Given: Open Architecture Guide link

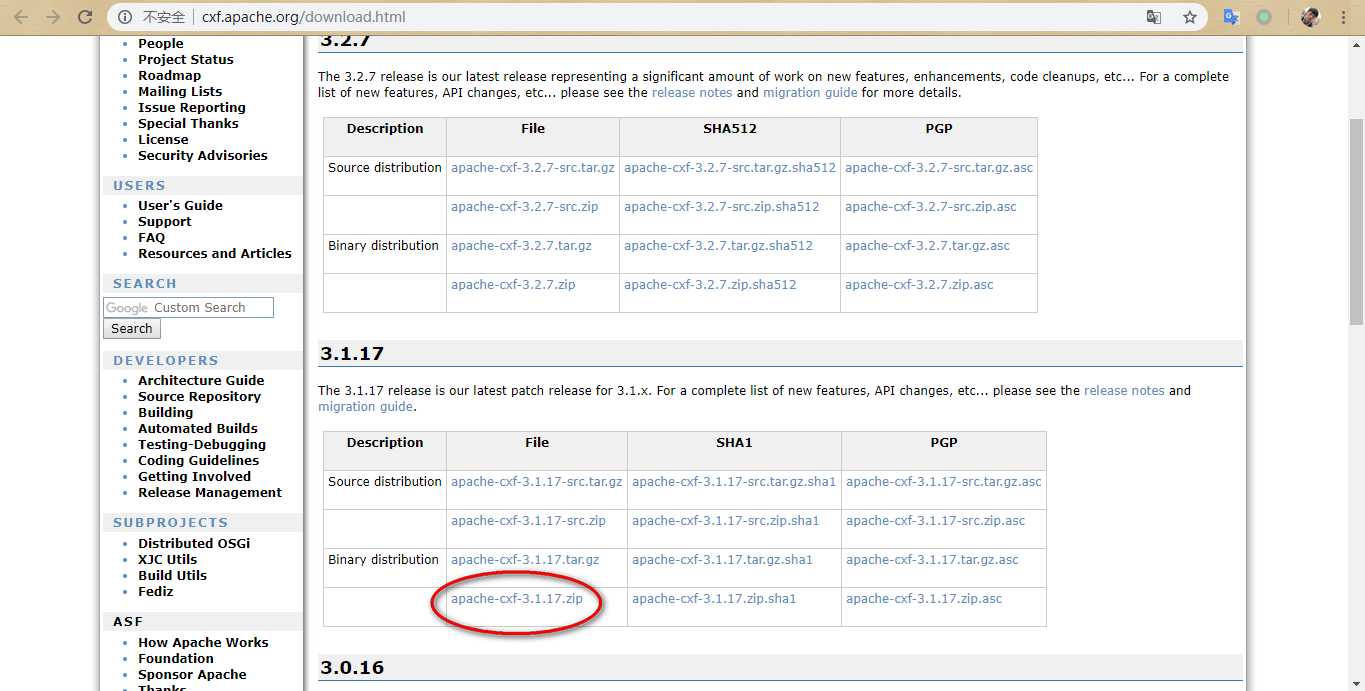Looking at the screenshot, I should click(201, 380).
